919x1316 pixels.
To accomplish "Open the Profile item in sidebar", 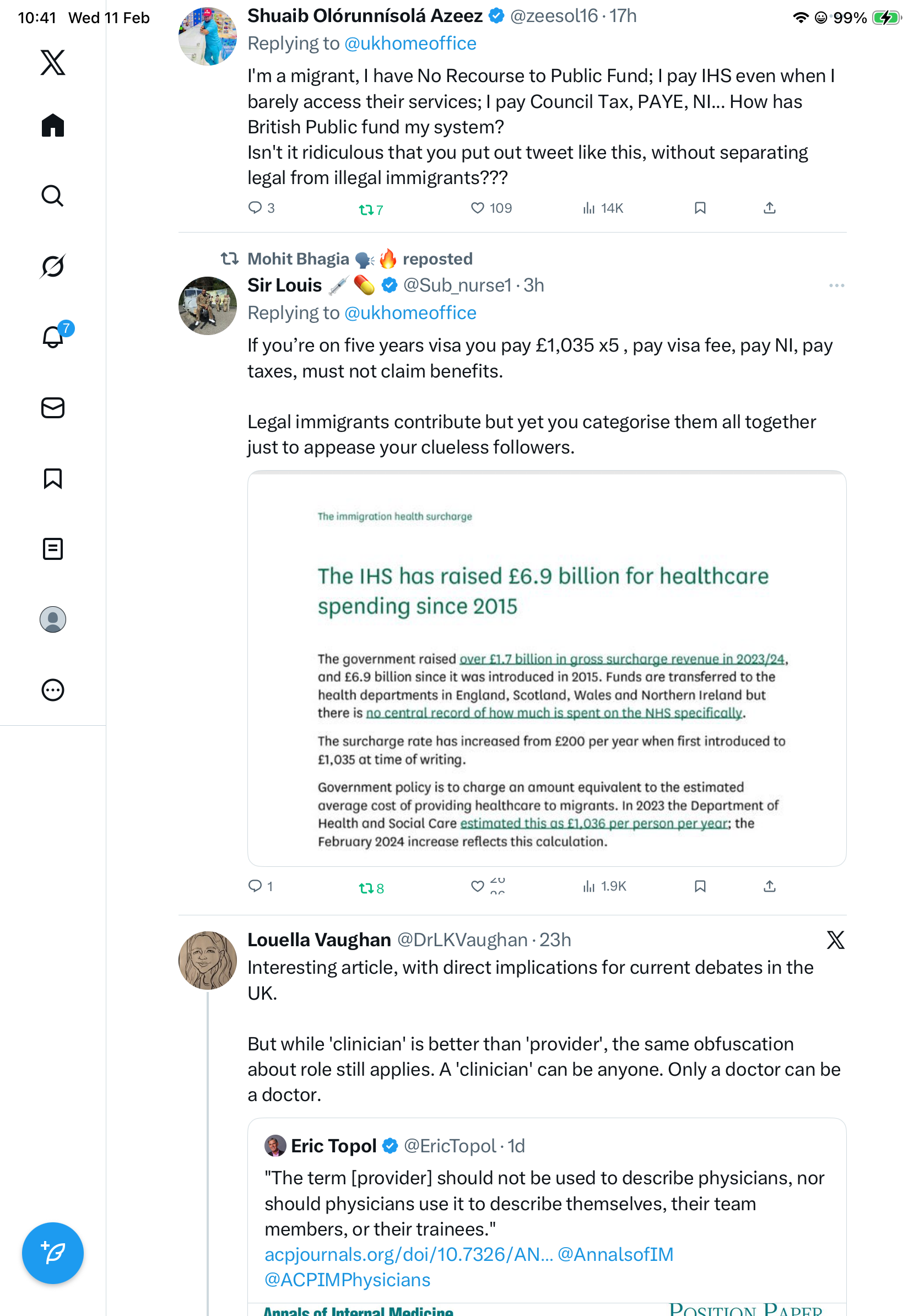I will click(53, 619).
